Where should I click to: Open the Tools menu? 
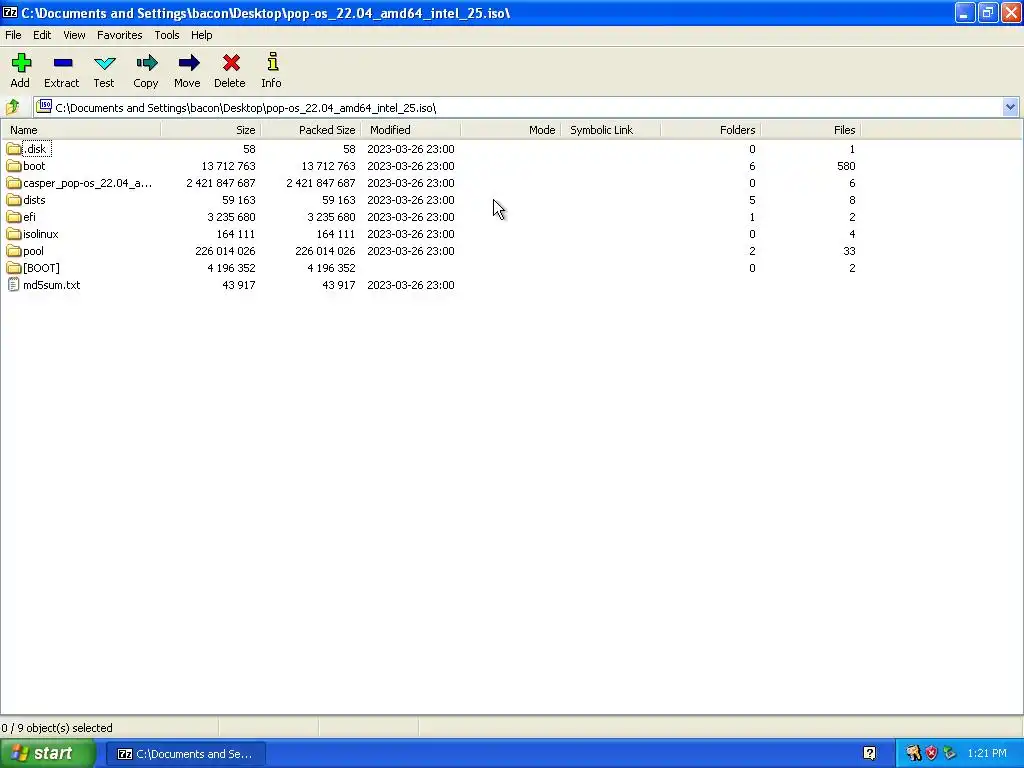(x=167, y=35)
